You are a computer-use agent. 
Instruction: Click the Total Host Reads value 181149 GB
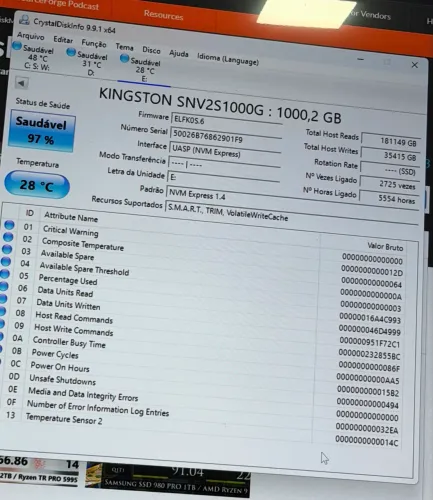(x=391, y=141)
